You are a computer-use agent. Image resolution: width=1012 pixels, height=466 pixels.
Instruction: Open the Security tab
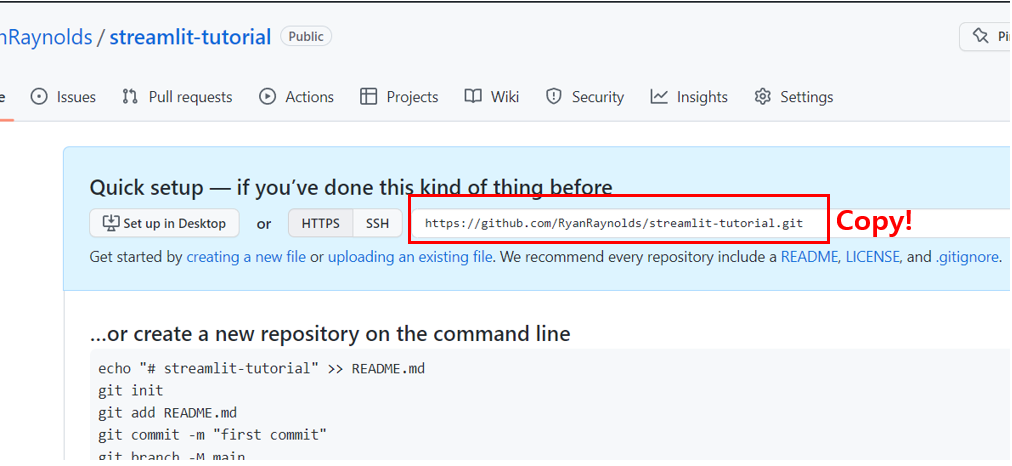(x=585, y=97)
